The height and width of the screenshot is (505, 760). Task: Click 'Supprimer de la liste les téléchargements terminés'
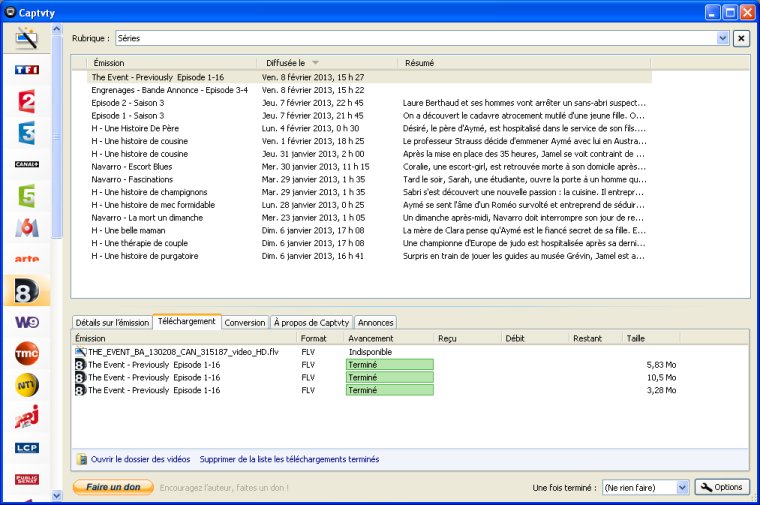[x=289, y=459]
